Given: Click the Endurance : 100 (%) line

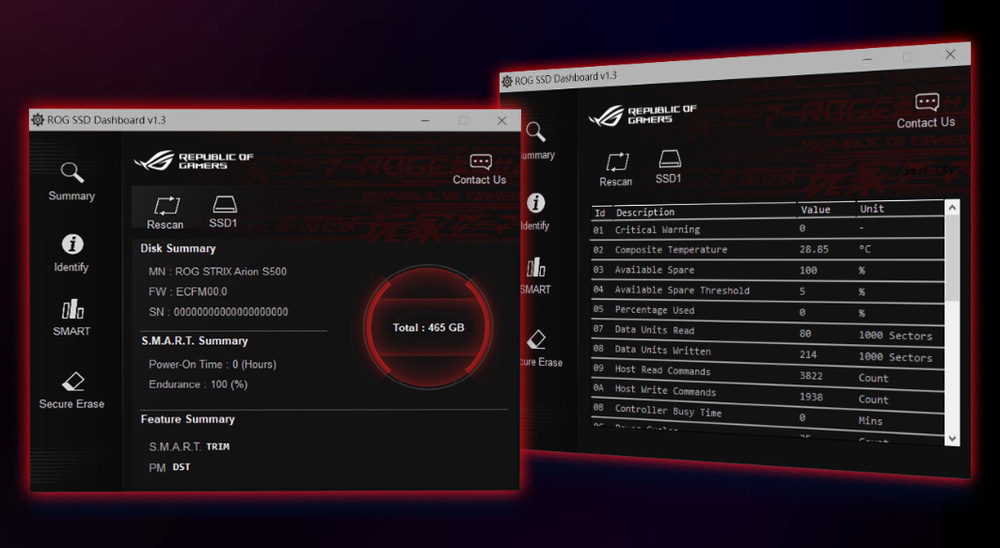Looking at the screenshot, I should [198, 384].
